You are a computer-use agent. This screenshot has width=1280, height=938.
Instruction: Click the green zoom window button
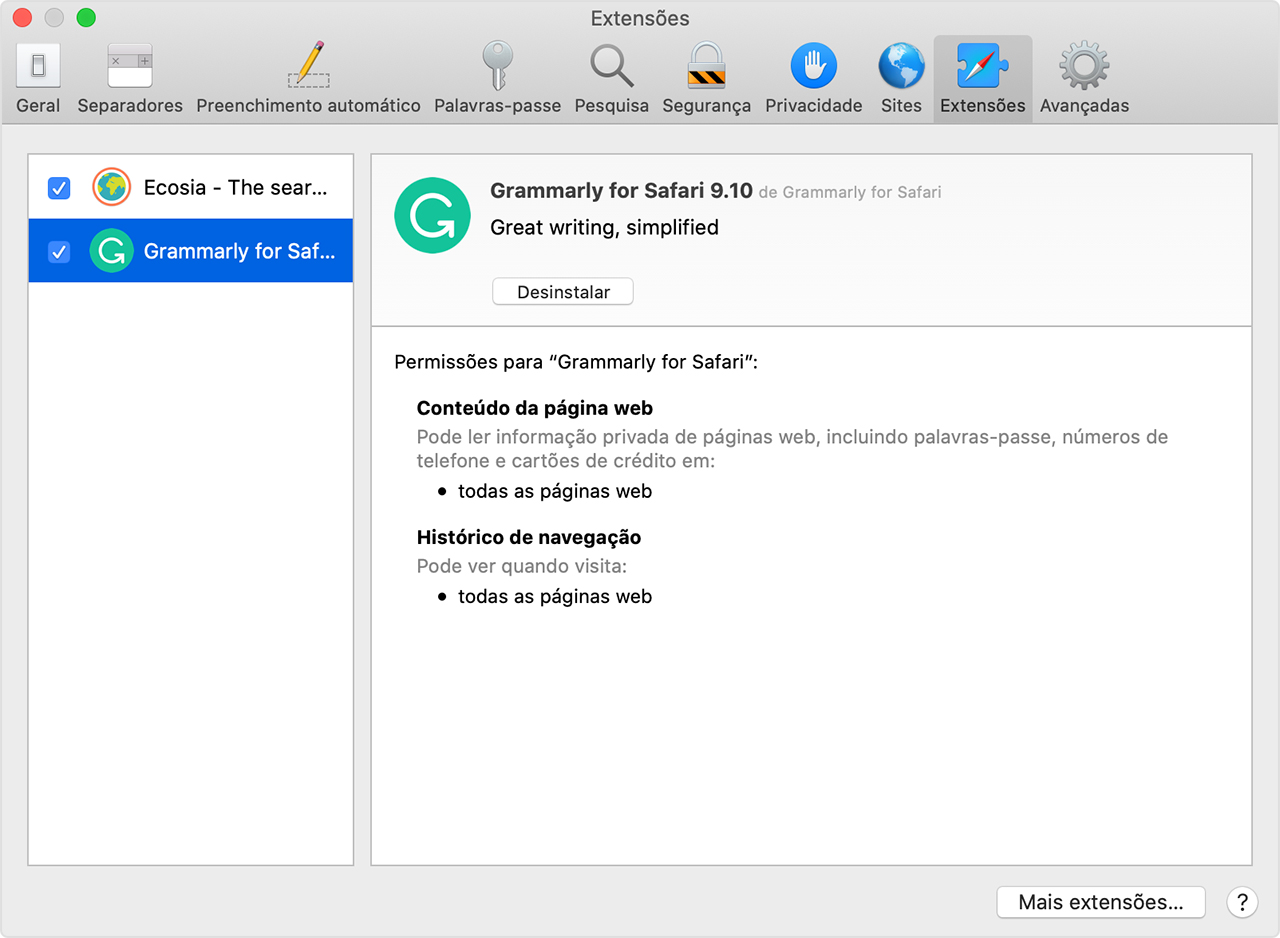point(87,17)
